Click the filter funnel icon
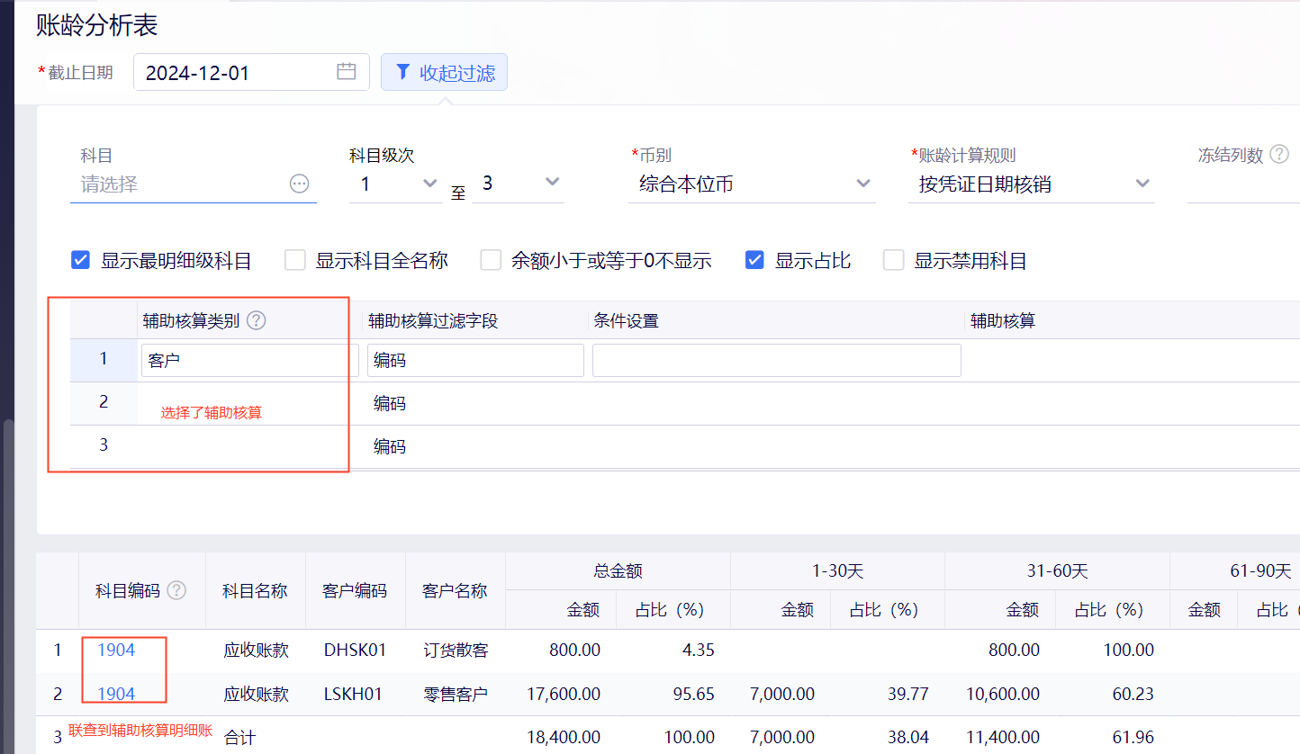The width and height of the screenshot is (1300, 754). (403, 72)
